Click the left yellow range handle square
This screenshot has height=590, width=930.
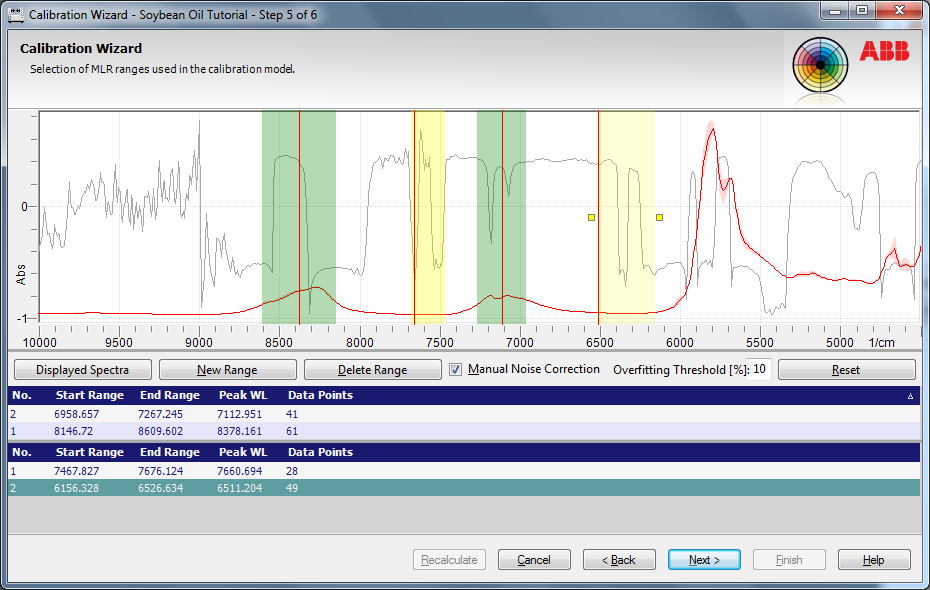(x=591, y=217)
